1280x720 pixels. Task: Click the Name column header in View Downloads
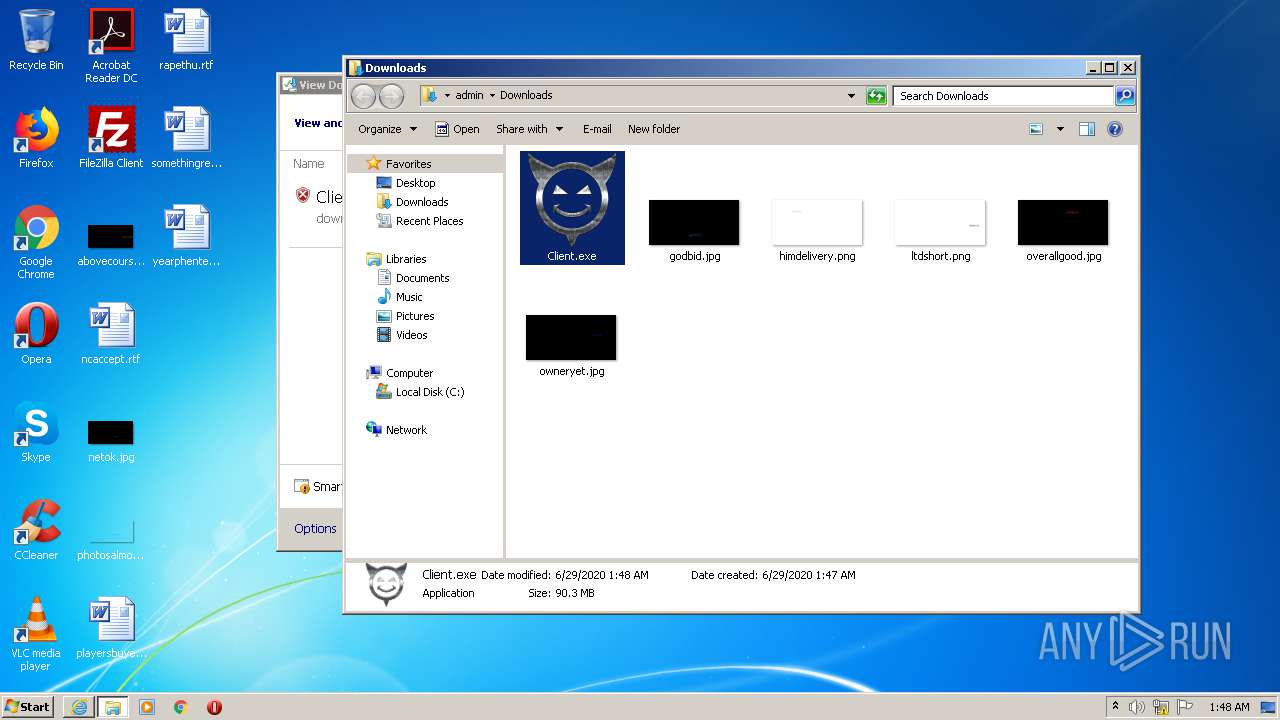pos(309,164)
